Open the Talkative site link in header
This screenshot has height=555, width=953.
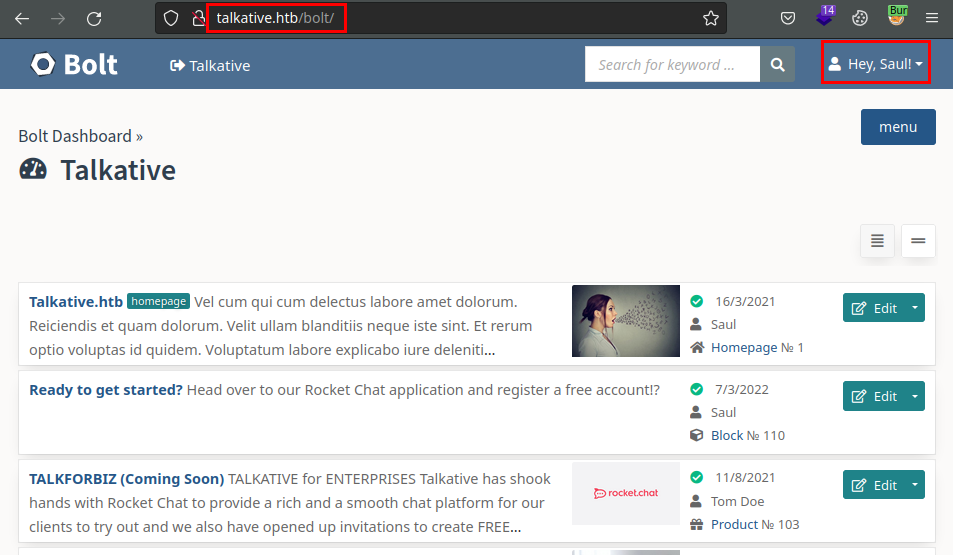tap(210, 66)
